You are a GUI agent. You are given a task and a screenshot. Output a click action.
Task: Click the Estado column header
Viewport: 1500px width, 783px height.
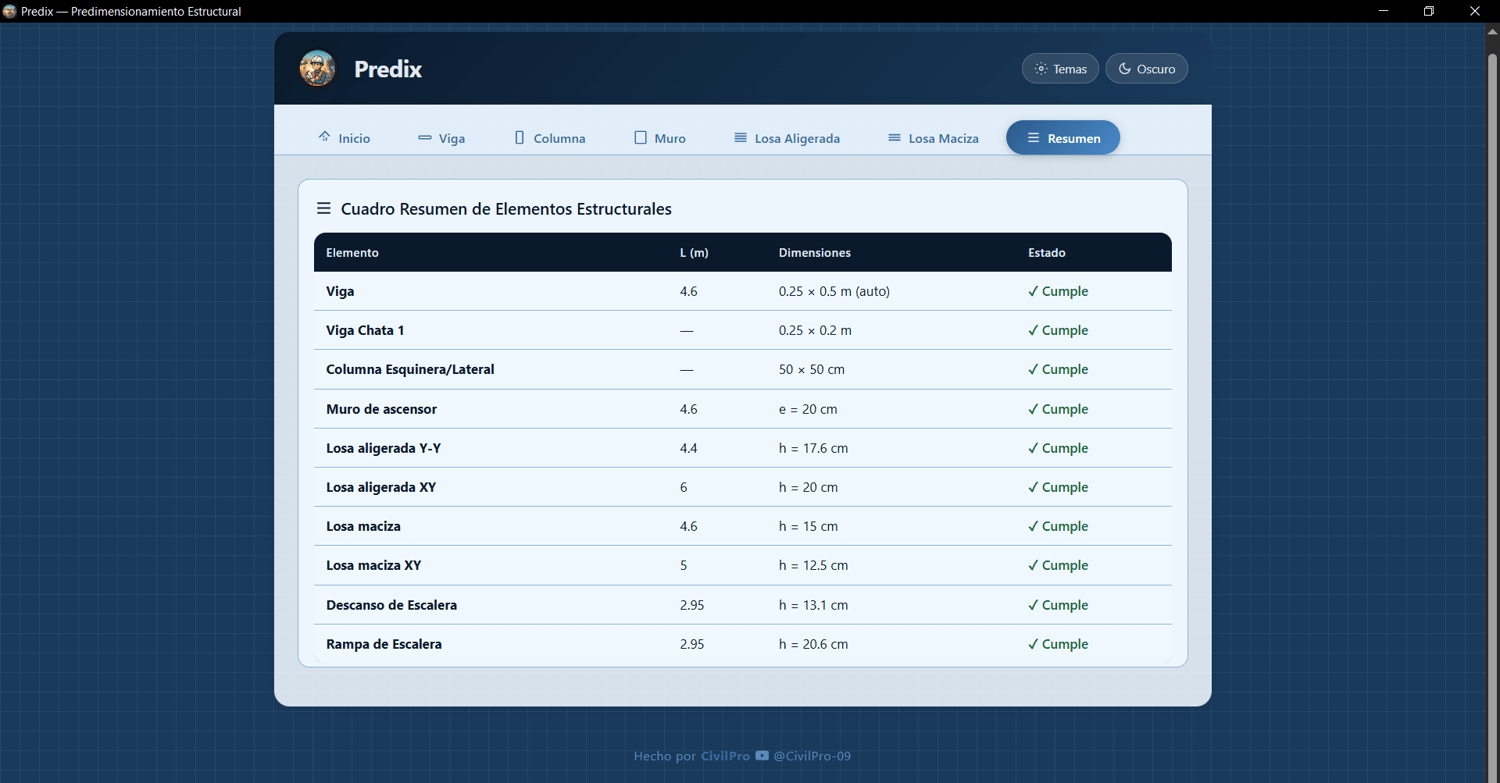tap(1047, 253)
